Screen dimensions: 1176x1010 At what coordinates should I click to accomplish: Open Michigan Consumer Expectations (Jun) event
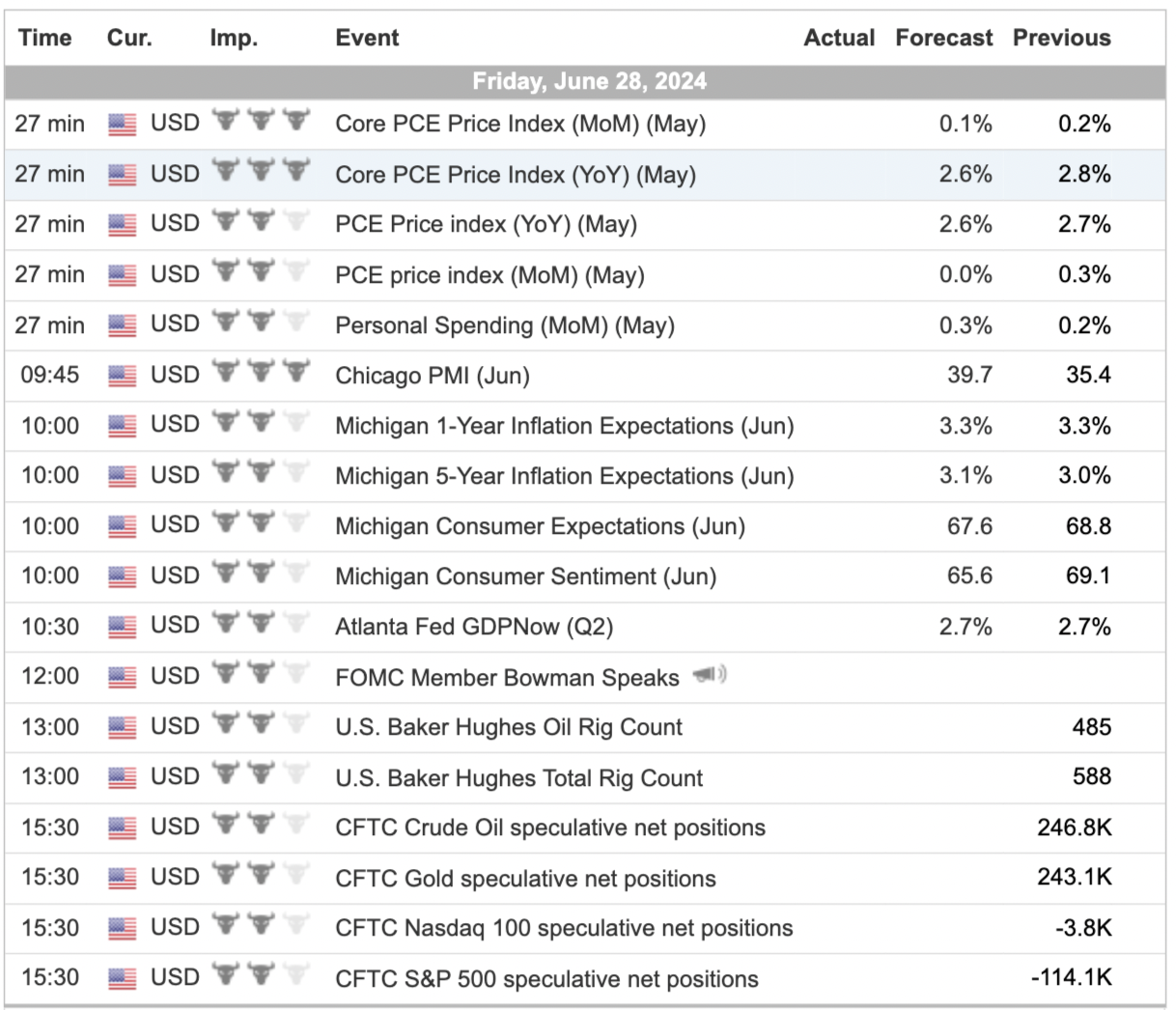pyautogui.click(x=540, y=526)
